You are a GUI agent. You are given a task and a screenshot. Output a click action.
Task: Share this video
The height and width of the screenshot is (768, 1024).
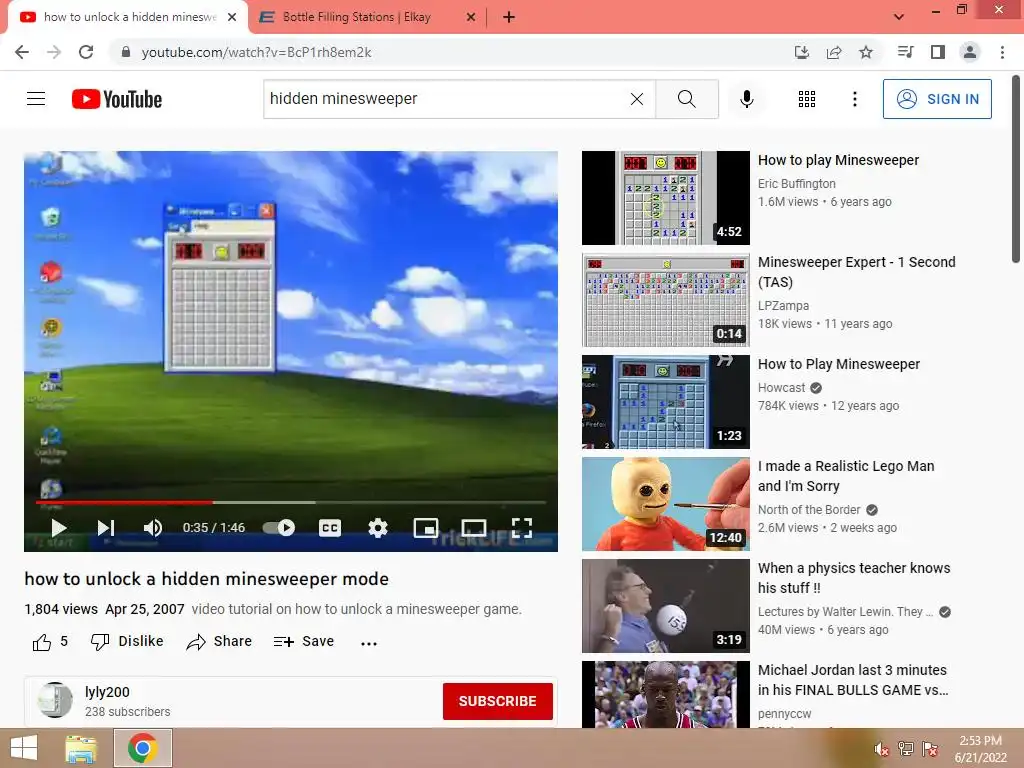coord(219,641)
